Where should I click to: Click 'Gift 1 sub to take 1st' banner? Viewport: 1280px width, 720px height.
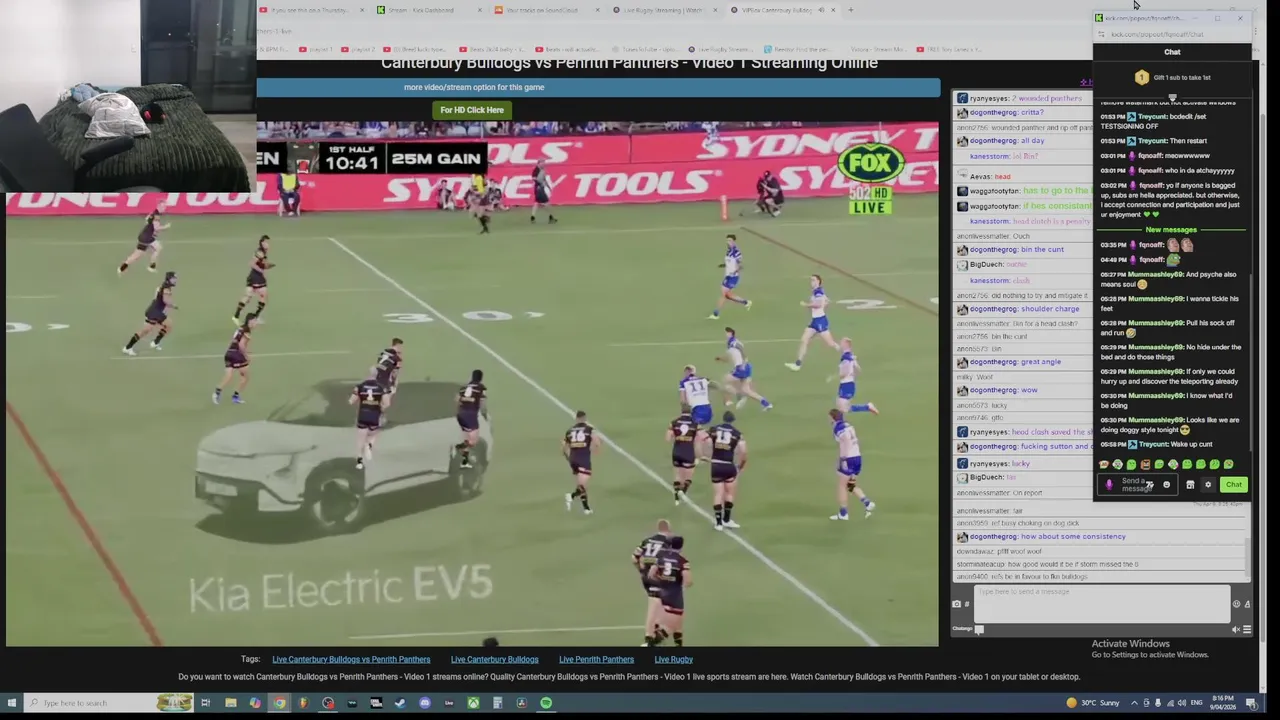pyautogui.click(x=1172, y=77)
